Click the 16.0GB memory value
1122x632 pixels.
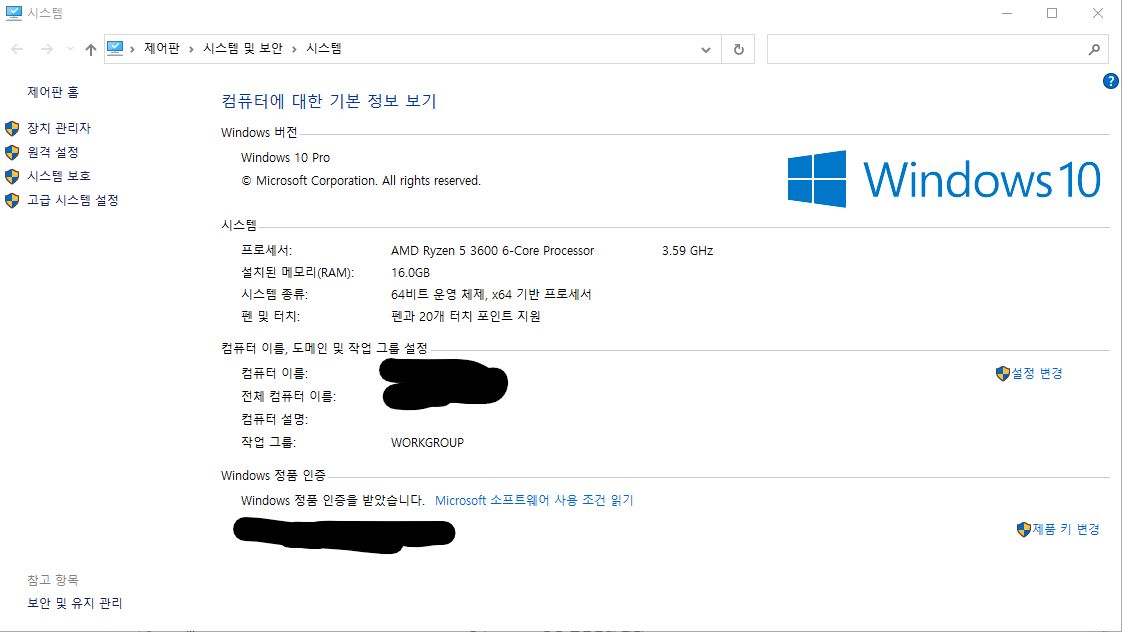pyautogui.click(x=410, y=273)
